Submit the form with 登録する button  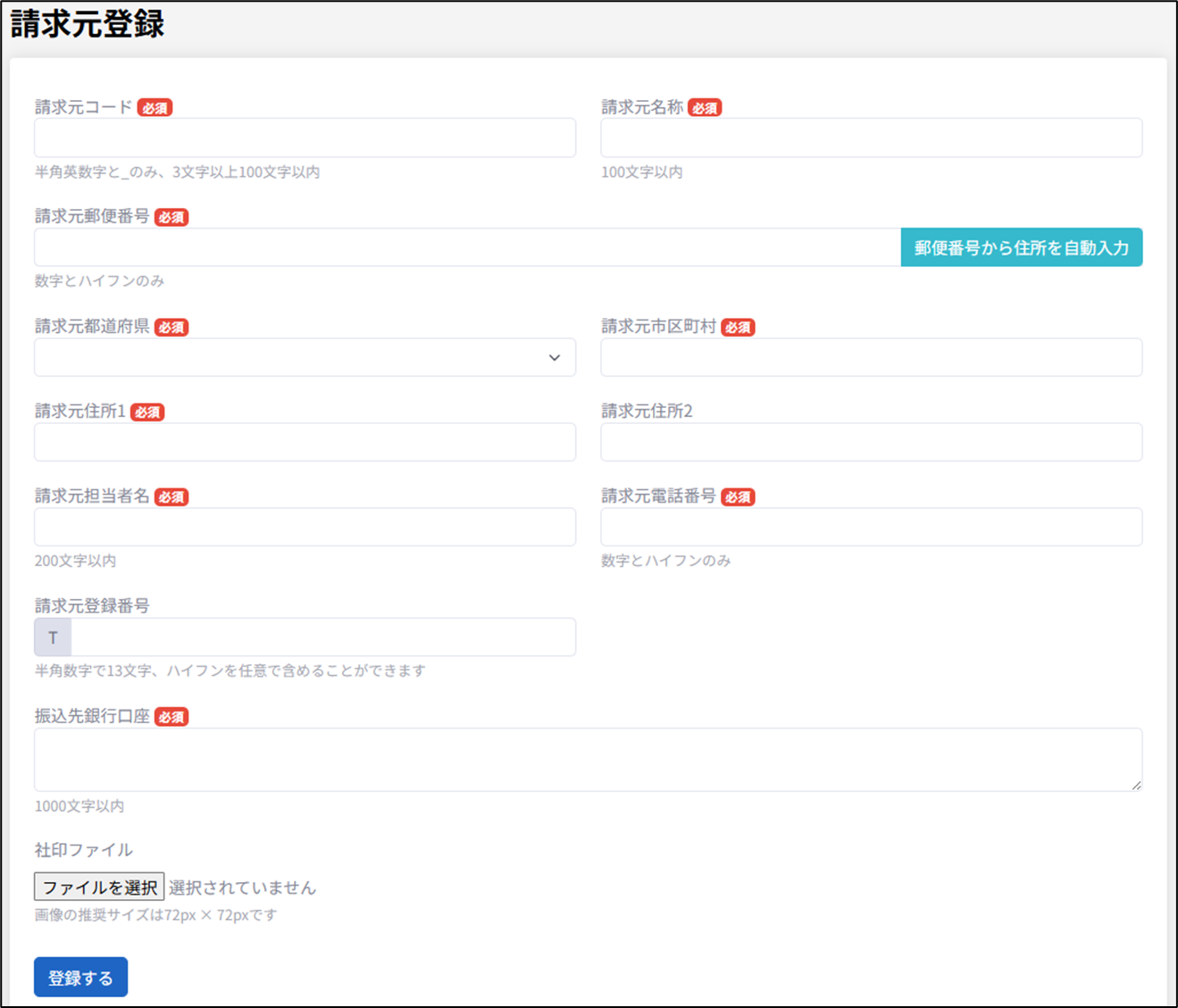pos(80,977)
